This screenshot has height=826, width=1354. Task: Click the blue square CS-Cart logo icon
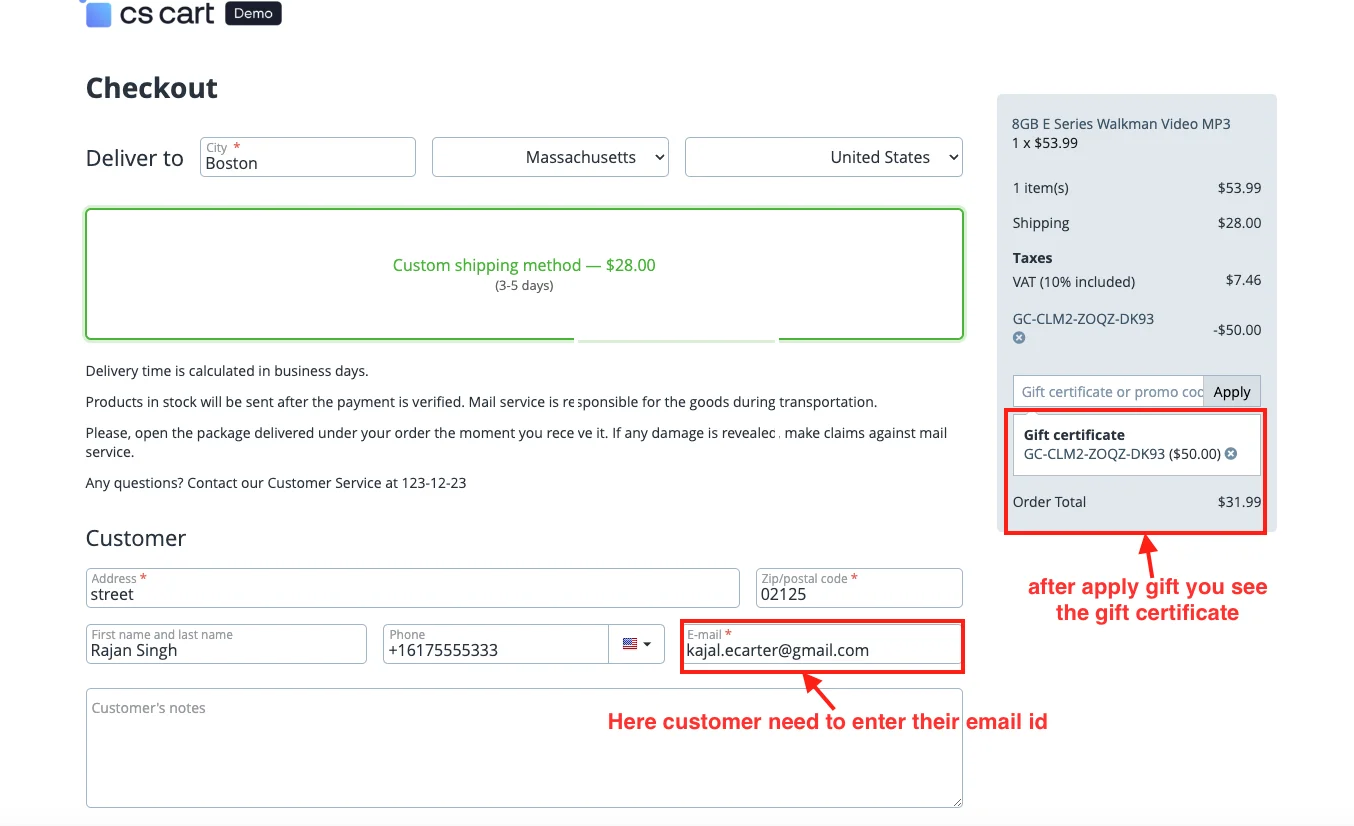coord(98,15)
